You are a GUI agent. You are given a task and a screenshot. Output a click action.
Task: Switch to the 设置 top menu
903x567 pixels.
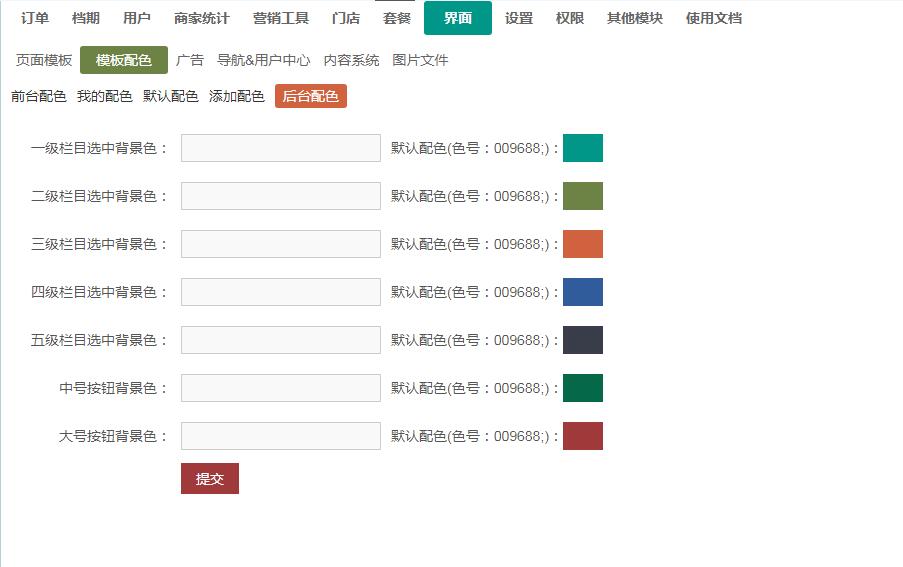[519, 18]
